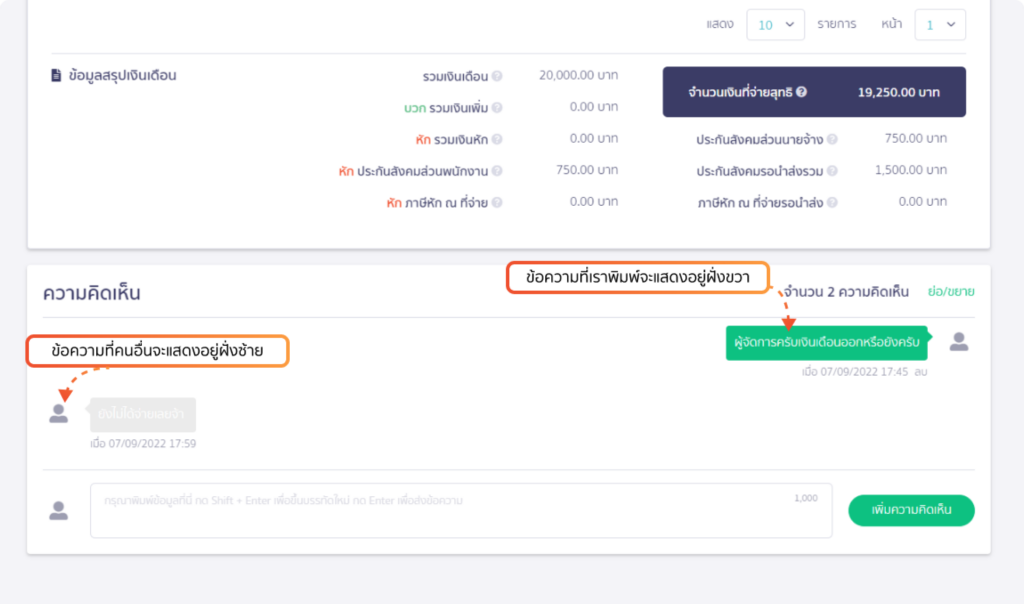1024x604 pixels.
Task: Click the avatar beside the comment input box
Action: 59,511
